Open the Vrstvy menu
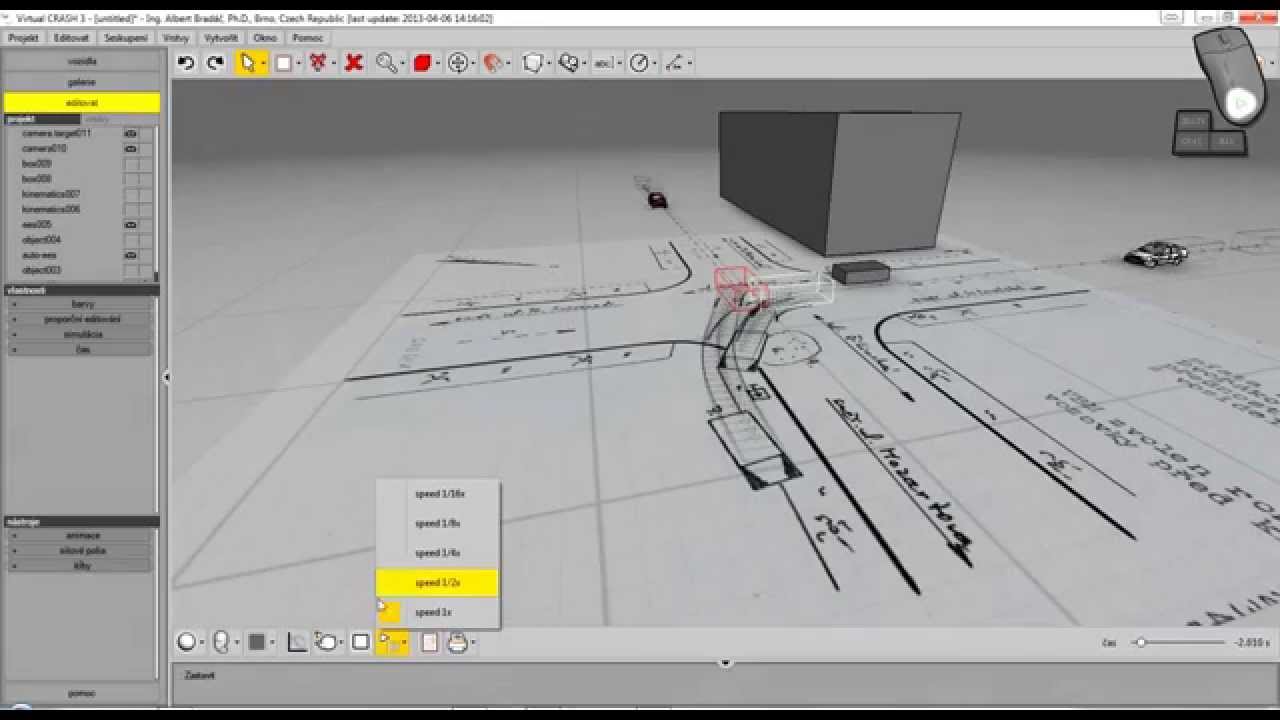Image resolution: width=1280 pixels, height=720 pixels. [x=176, y=37]
